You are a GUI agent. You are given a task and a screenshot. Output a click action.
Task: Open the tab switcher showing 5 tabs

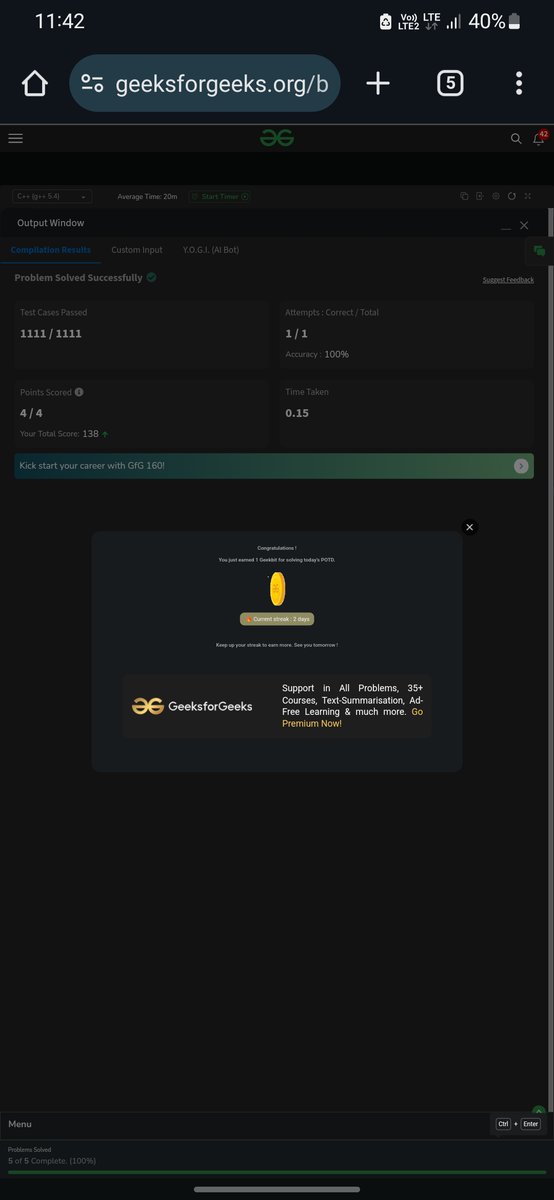coord(450,84)
